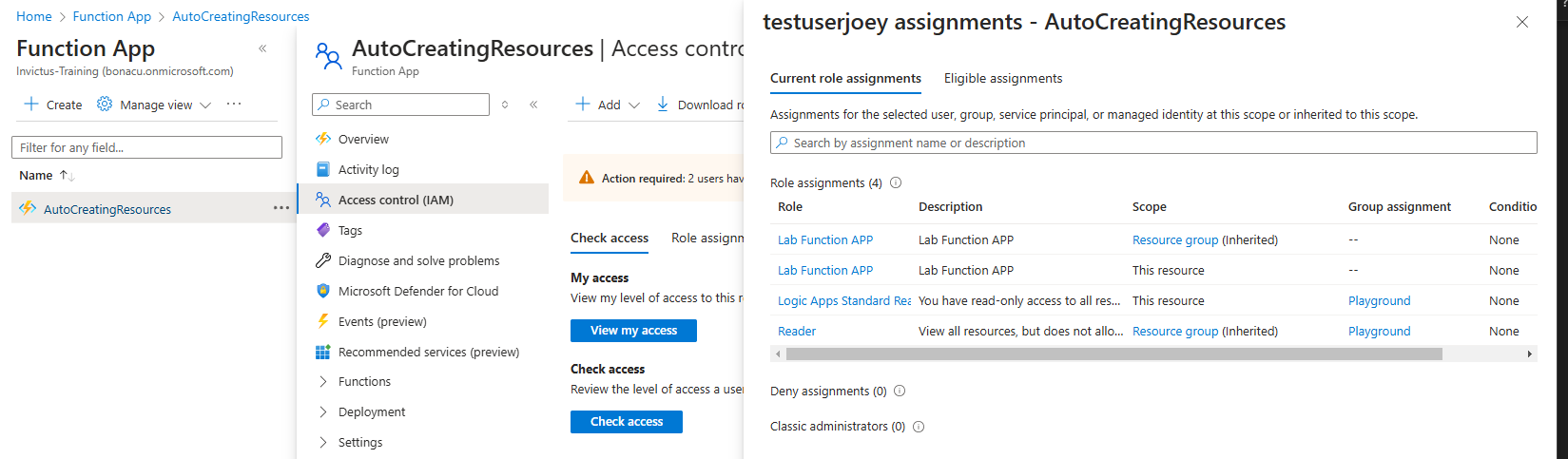The image size is (1568, 459).
Task: Open Playground group in Reader row
Action: pyautogui.click(x=1379, y=331)
